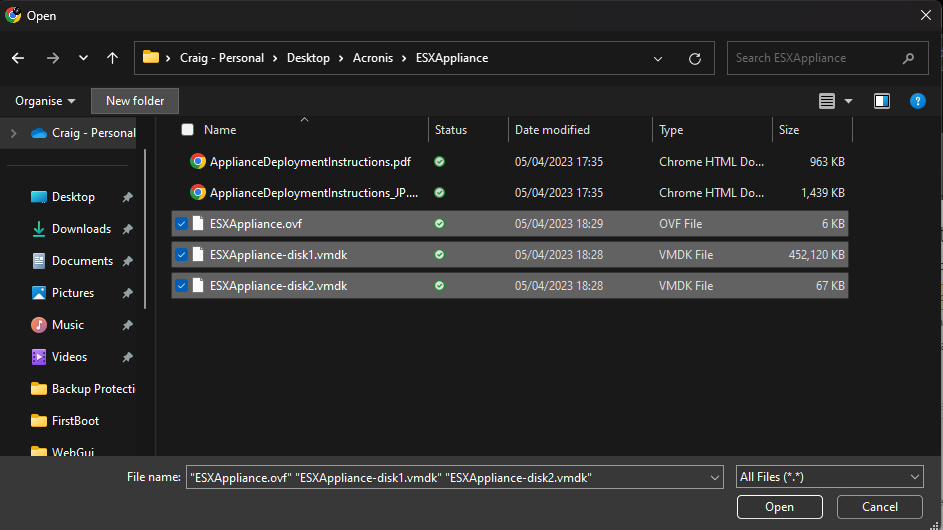Open the view options dropdown arrow
The width and height of the screenshot is (943, 530).
[849, 101]
